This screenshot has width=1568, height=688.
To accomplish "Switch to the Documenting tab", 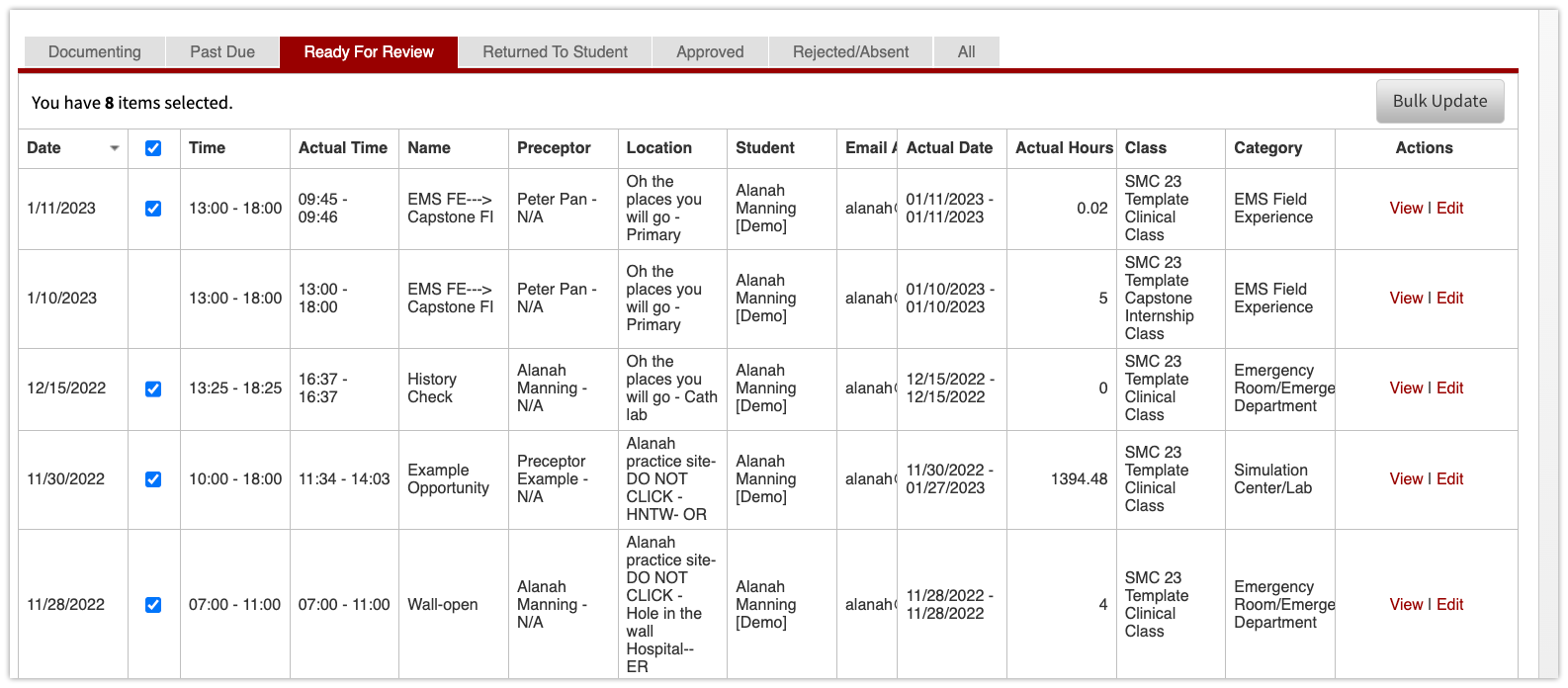I will click(95, 52).
